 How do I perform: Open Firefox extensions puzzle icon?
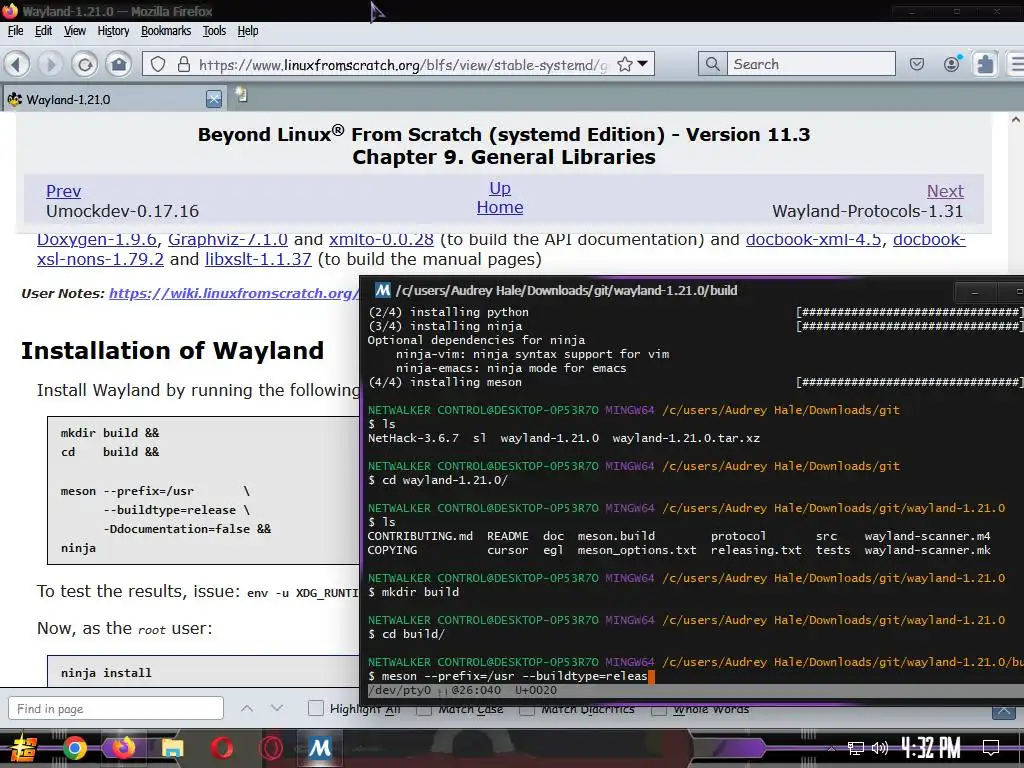point(985,64)
